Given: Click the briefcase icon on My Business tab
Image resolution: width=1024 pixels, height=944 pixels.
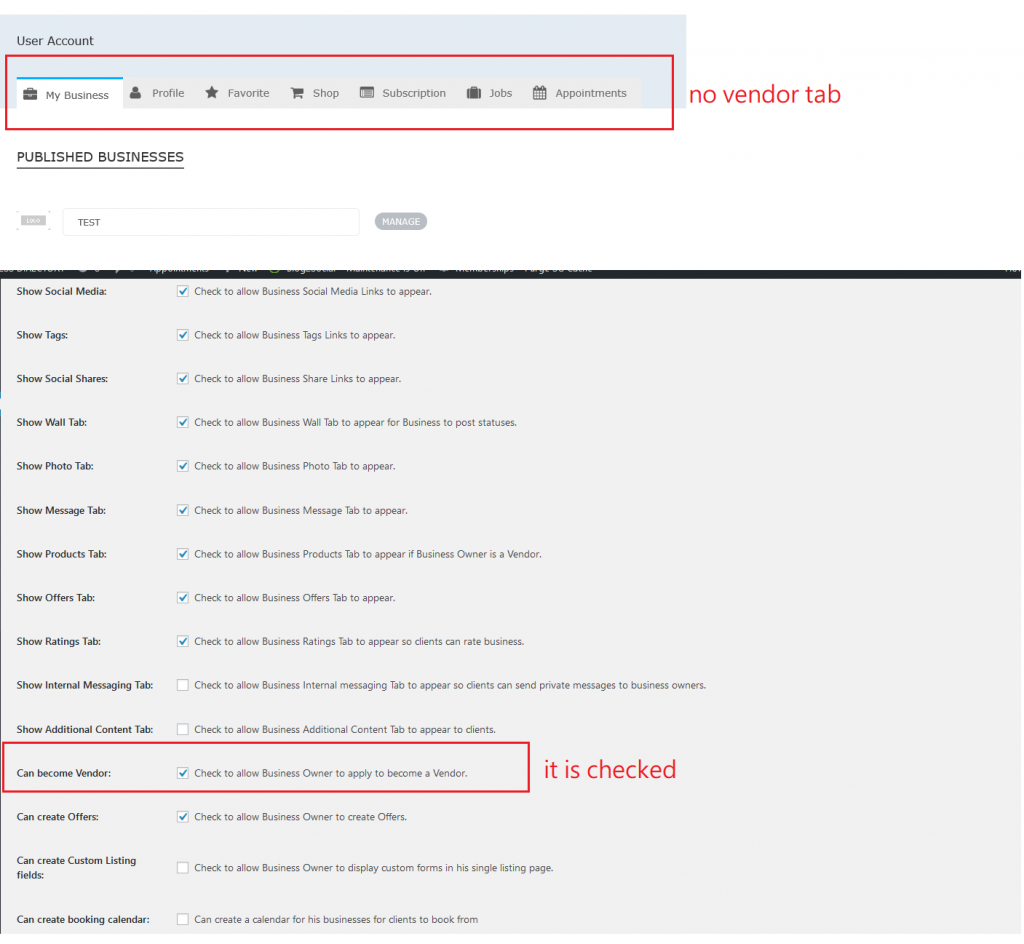Looking at the screenshot, I should [x=30, y=94].
